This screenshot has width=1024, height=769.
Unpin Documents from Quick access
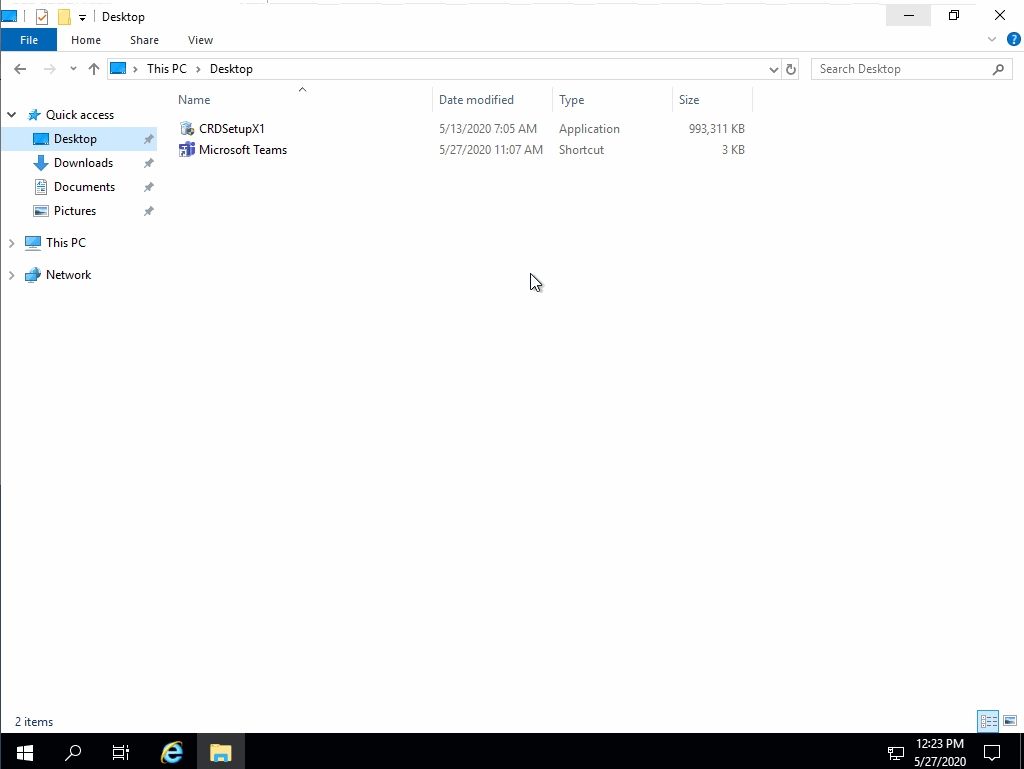(x=148, y=186)
